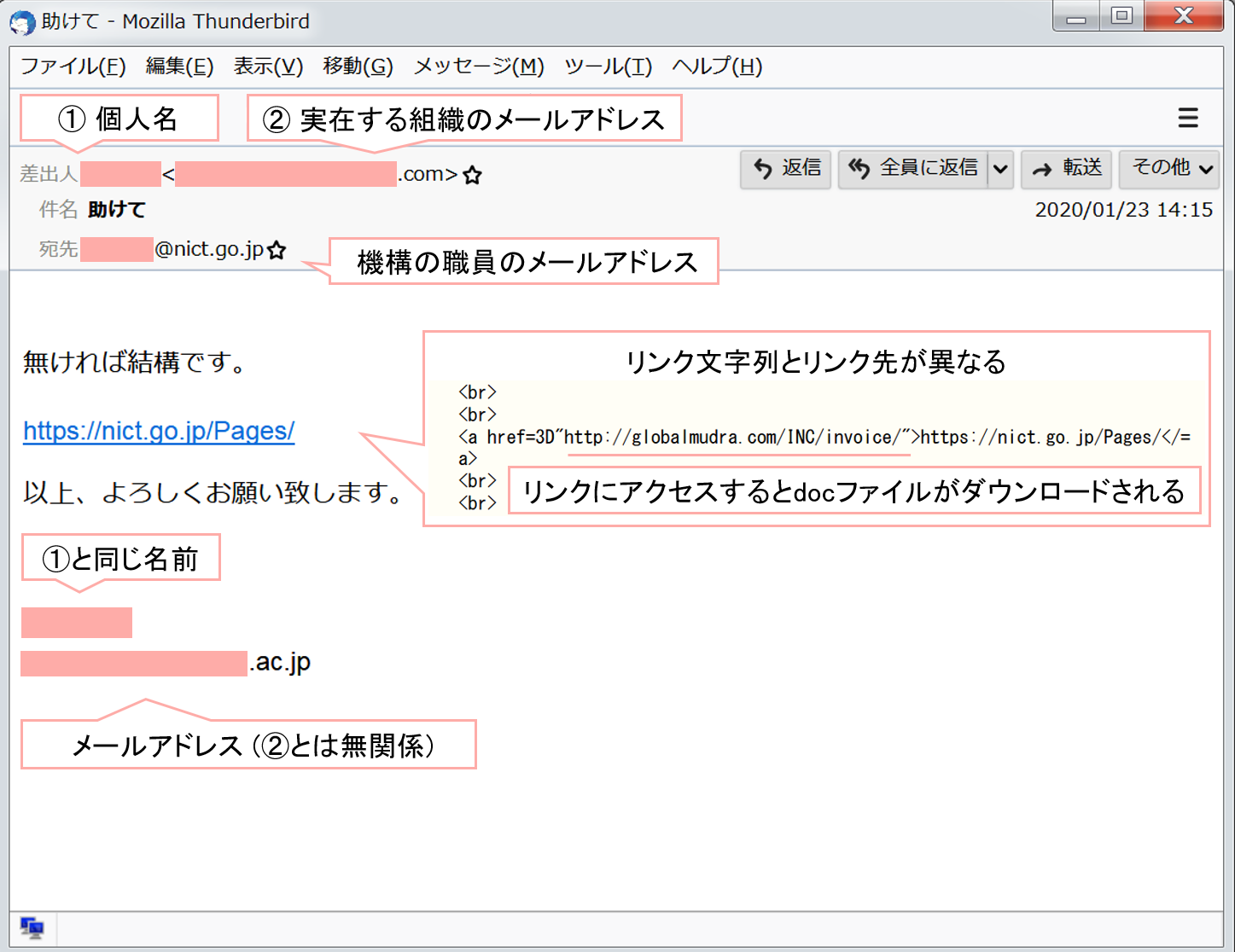The width and height of the screenshot is (1235, 952).
Task: Open the 移動(G) menu
Action: coord(358,67)
